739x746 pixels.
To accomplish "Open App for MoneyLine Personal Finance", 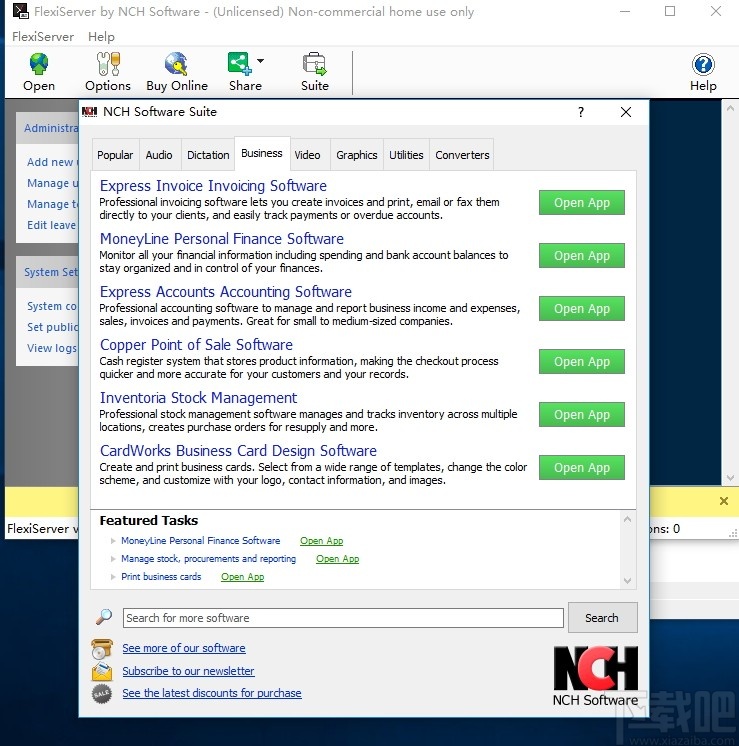I will (581, 255).
